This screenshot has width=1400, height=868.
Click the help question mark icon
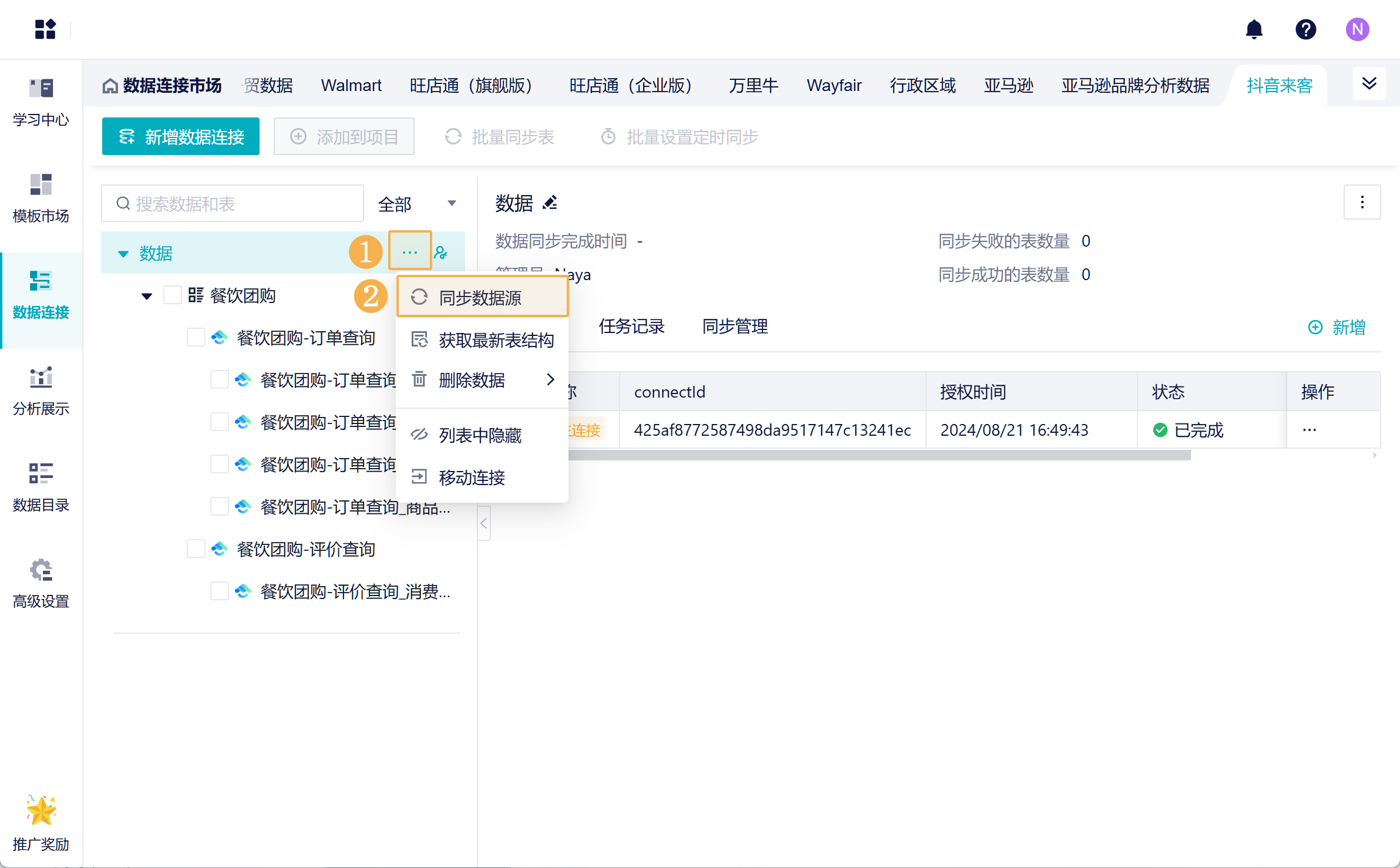point(1305,29)
